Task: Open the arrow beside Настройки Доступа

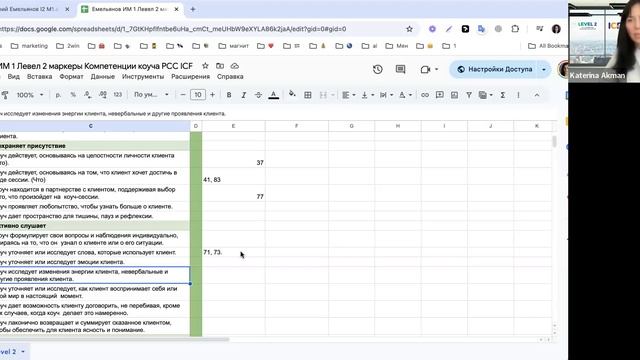Action: tap(544, 69)
